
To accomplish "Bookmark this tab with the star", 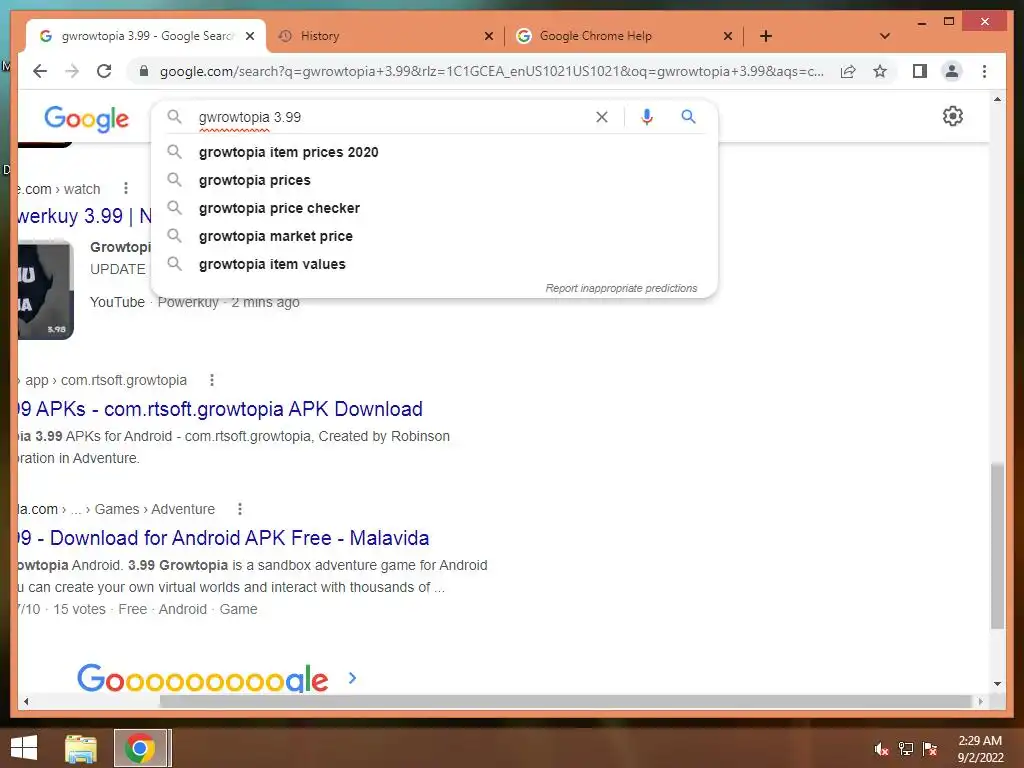I will tap(880, 71).
